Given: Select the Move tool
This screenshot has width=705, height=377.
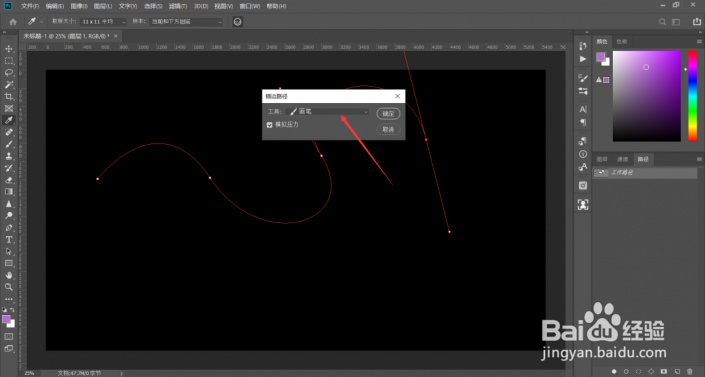Looking at the screenshot, I should (9, 49).
